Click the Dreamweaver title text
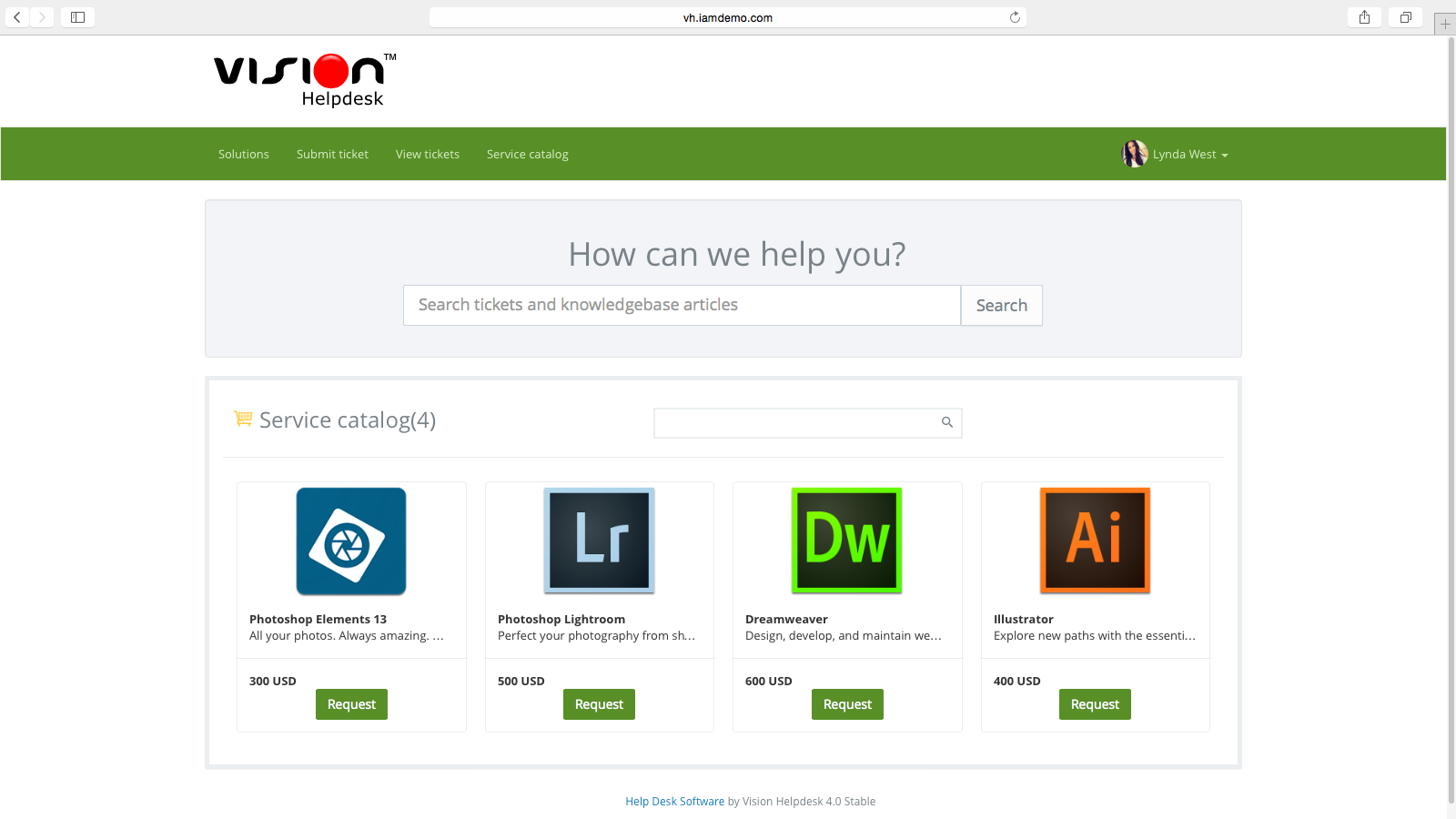Viewport: 1456px width, 819px height. click(x=786, y=619)
